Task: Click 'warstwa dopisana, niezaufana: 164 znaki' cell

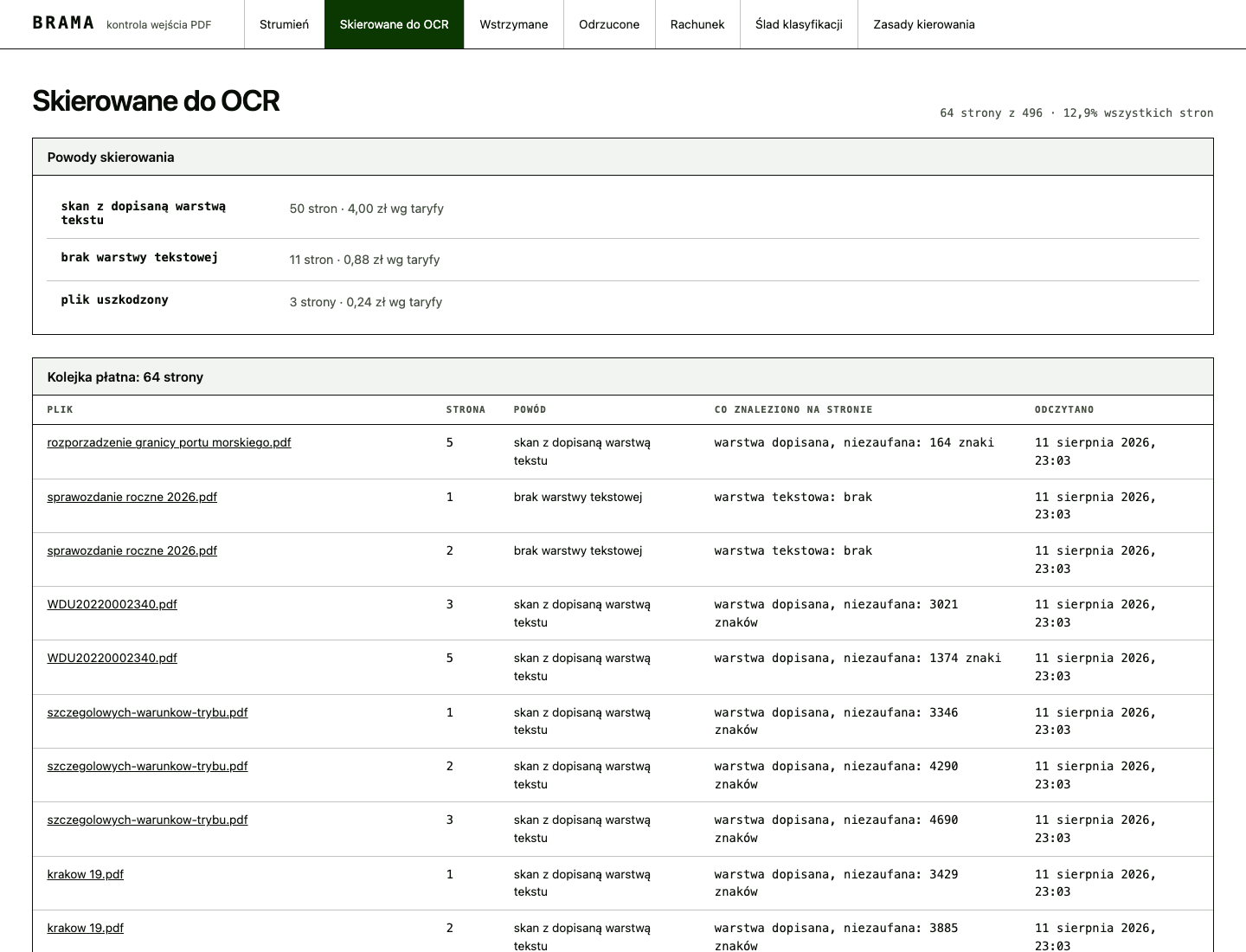Action: coord(854,442)
